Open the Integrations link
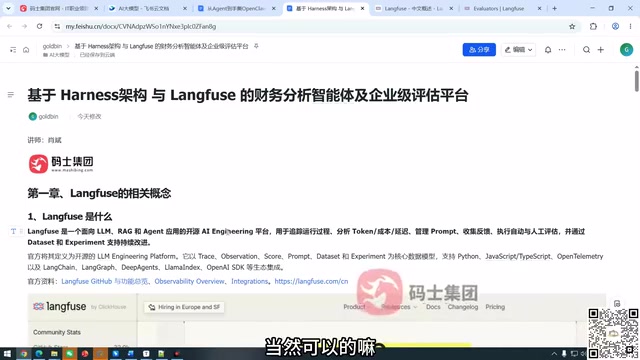This screenshot has height=360, width=640. pyautogui.click(x=249, y=281)
